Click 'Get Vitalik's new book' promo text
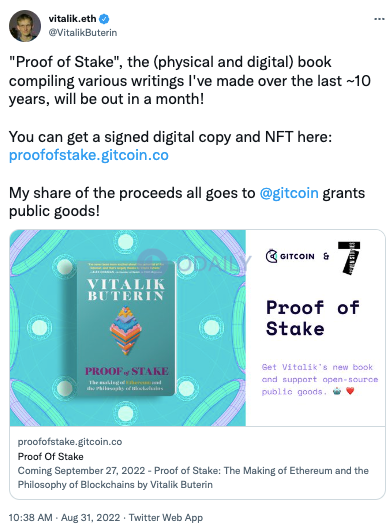This screenshot has width=389, height=528. 317,367
